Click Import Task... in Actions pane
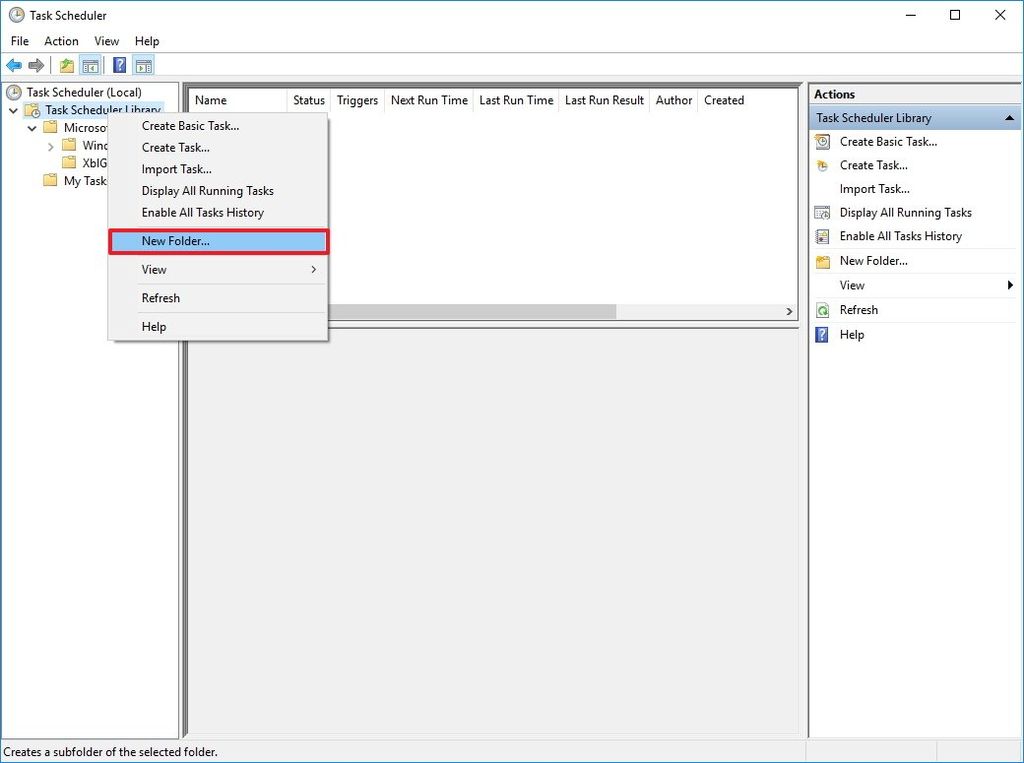Screen dimensions: 1024x763 tap(874, 189)
